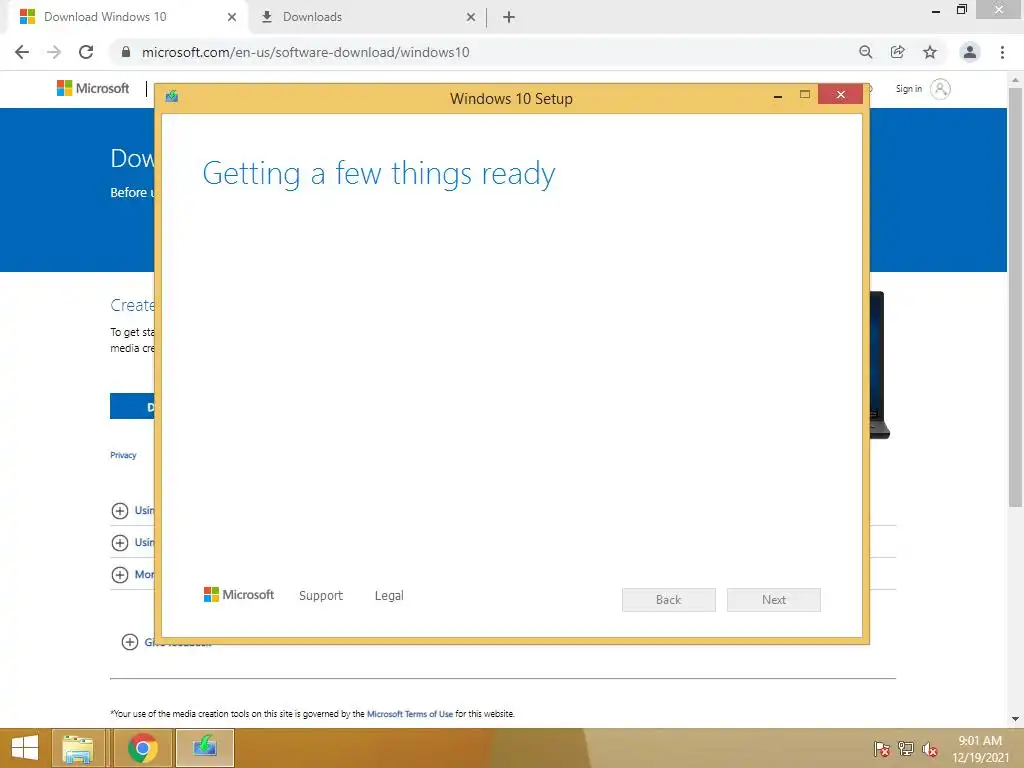
Task: Open Chrome's three-dot menu
Action: (1002, 52)
